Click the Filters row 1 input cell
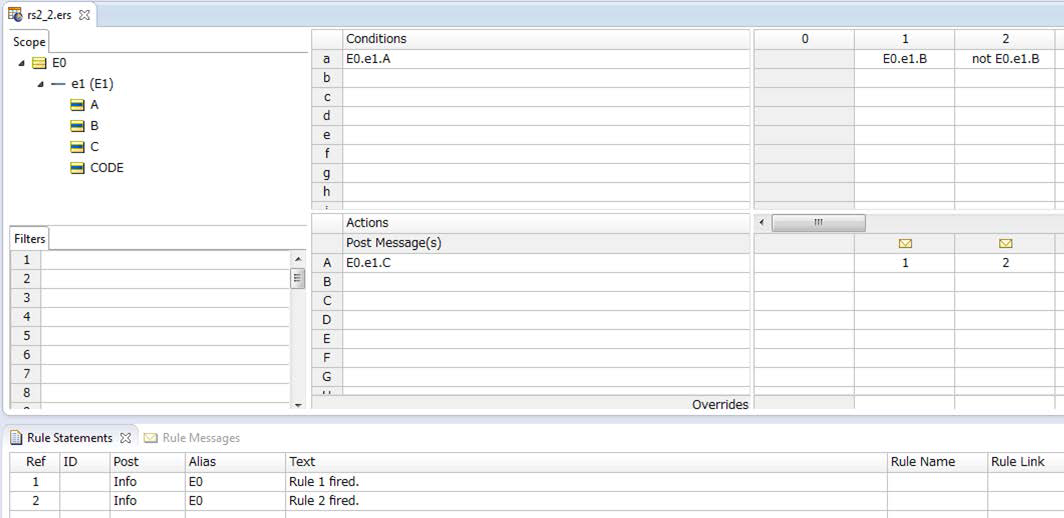Screen dimensions: 1064x518 tap(166, 260)
